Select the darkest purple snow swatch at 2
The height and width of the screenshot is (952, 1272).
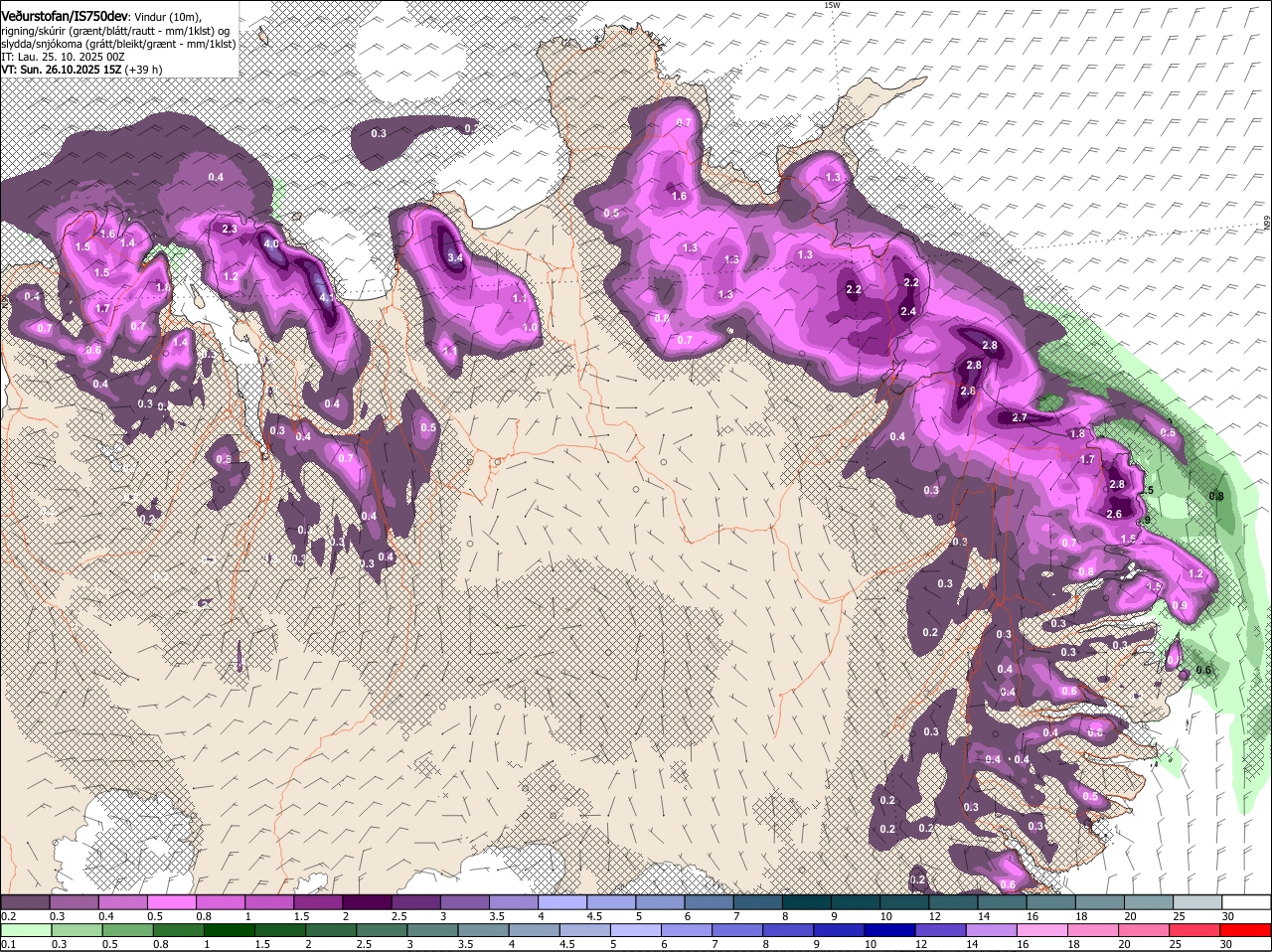coord(366,902)
